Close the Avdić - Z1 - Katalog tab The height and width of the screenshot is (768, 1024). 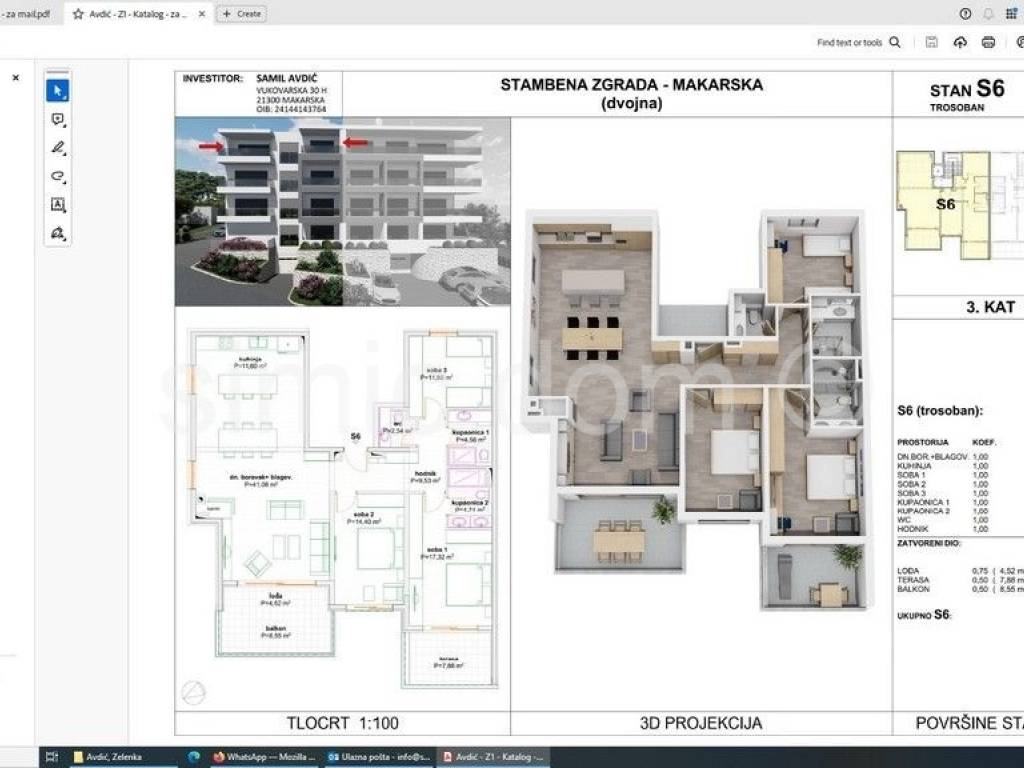click(203, 14)
